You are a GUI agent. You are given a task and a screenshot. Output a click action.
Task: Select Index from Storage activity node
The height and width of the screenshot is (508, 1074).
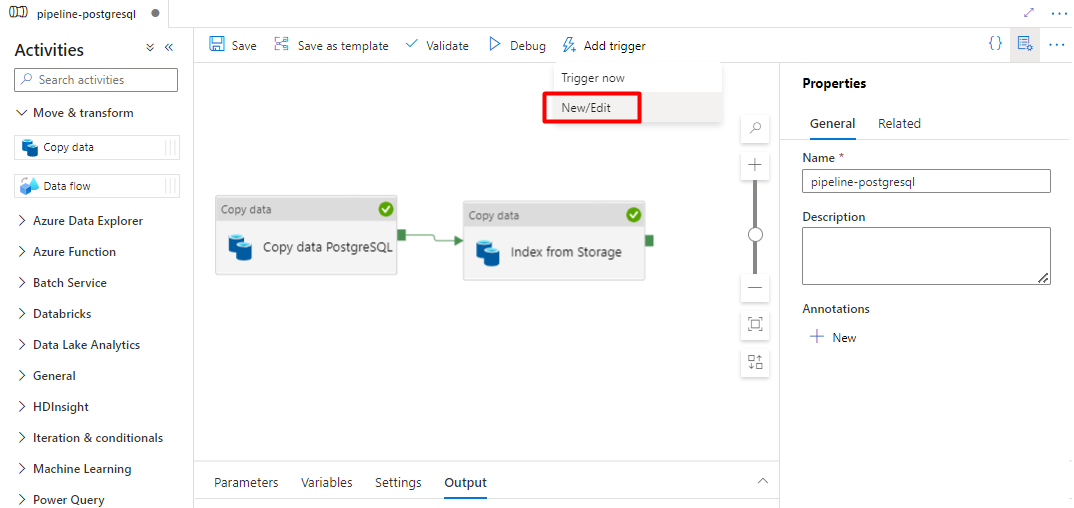point(554,240)
